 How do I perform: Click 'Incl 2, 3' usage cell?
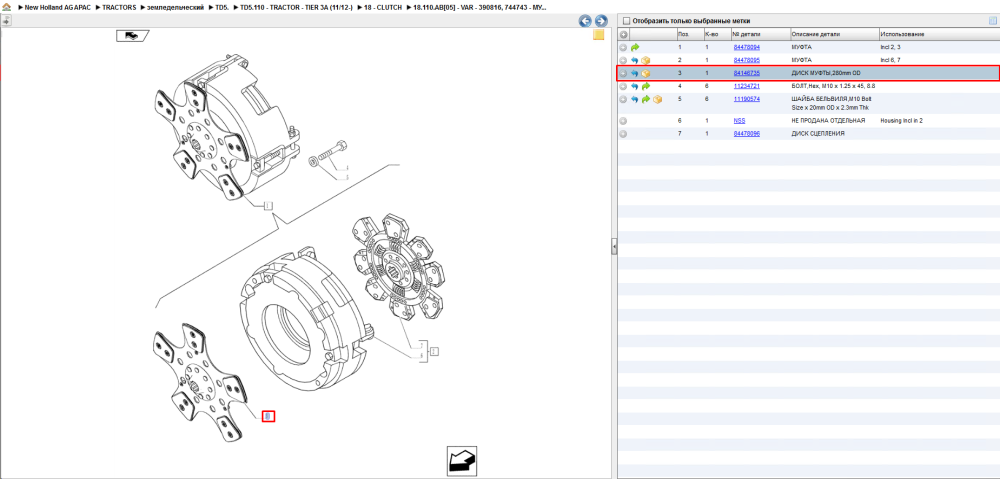(890, 47)
